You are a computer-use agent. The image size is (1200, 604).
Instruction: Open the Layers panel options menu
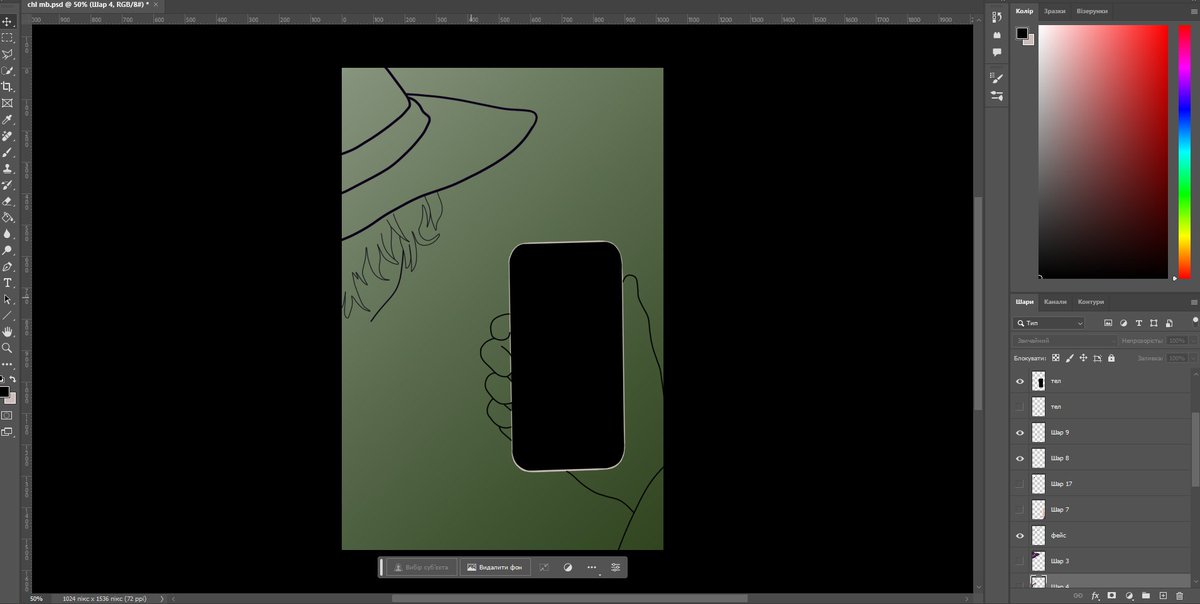[1193, 301]
